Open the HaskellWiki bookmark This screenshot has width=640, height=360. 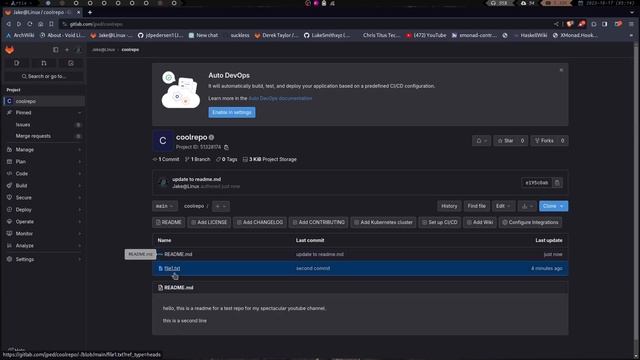(x=530, y=36)
